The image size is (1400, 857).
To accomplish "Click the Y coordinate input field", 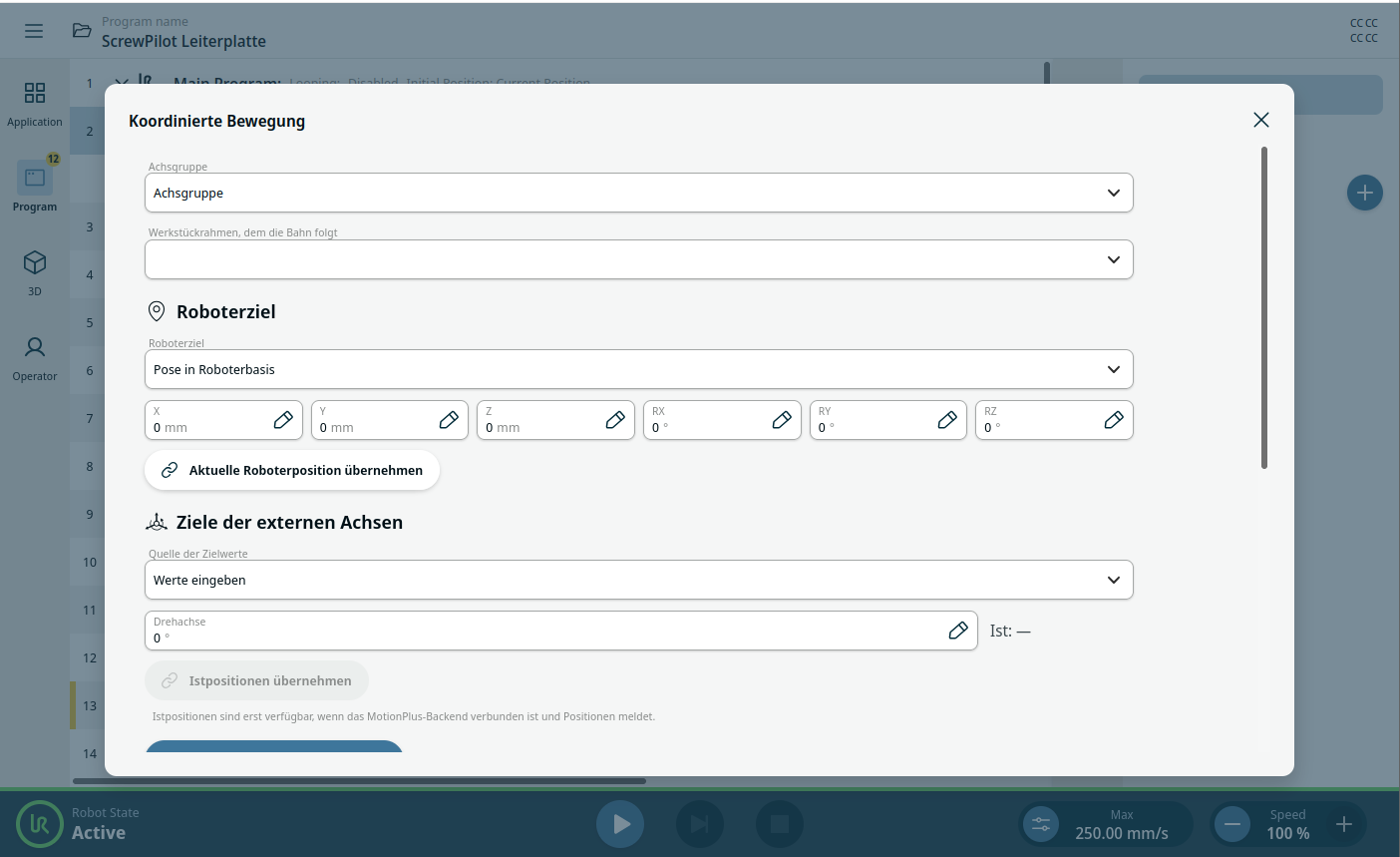I will pyautogui.click(x=390, y=420).
